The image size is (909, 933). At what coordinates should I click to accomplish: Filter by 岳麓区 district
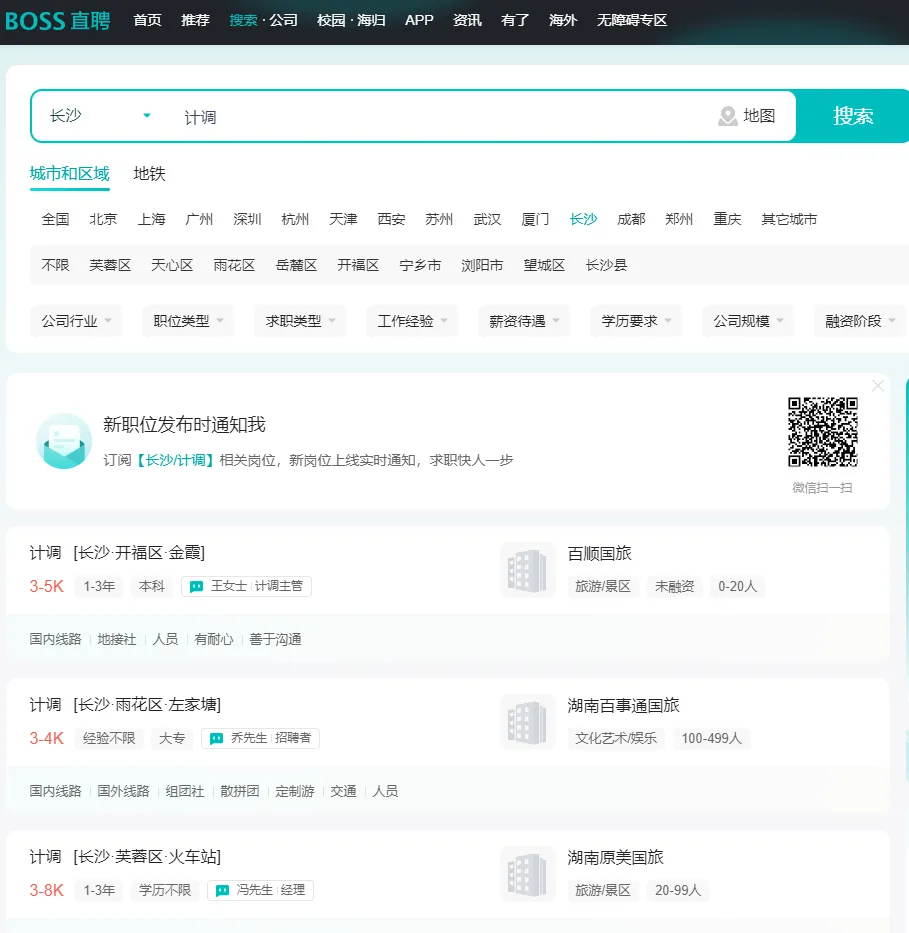(x=296, y=265)
